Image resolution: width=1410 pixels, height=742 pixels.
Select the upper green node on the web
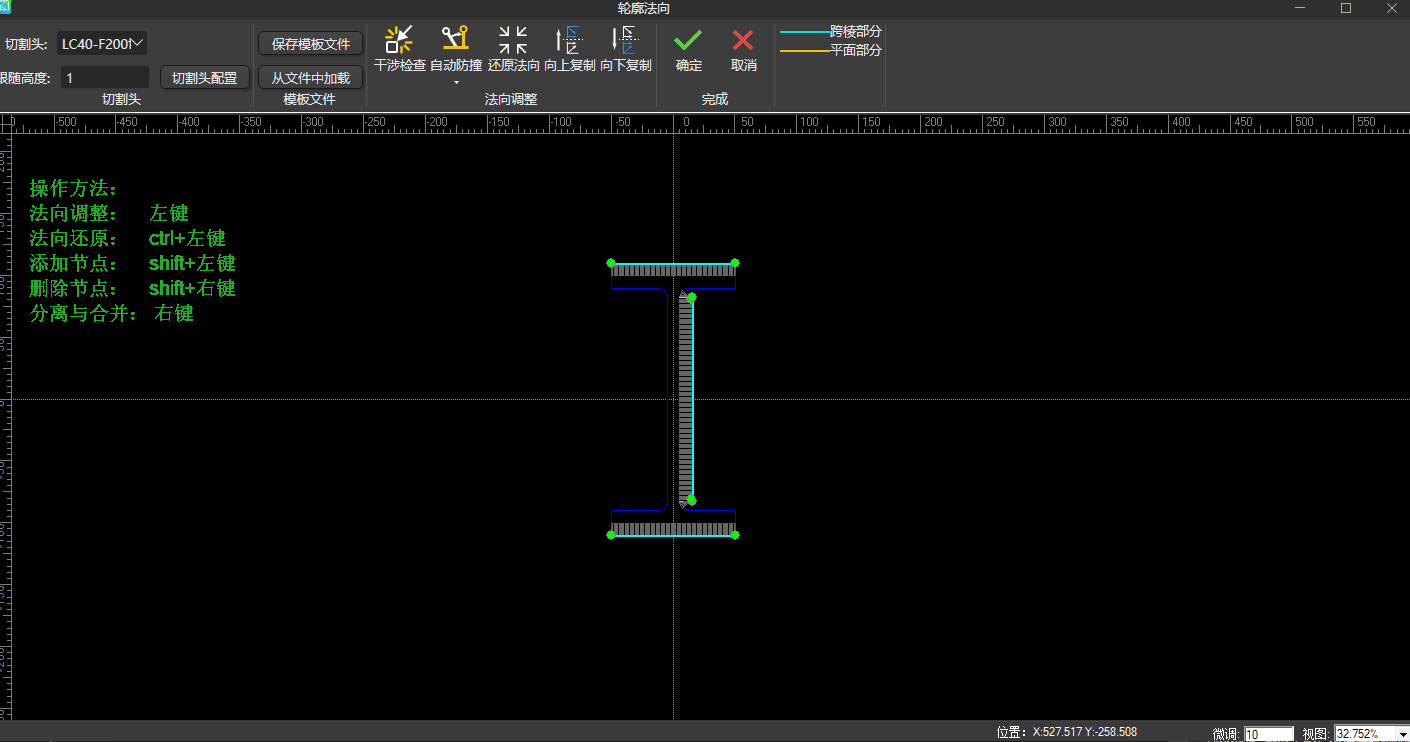coord(691,297)
